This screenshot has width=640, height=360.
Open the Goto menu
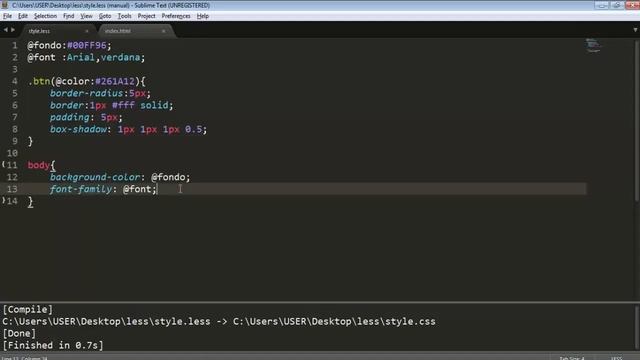[105, 16]
